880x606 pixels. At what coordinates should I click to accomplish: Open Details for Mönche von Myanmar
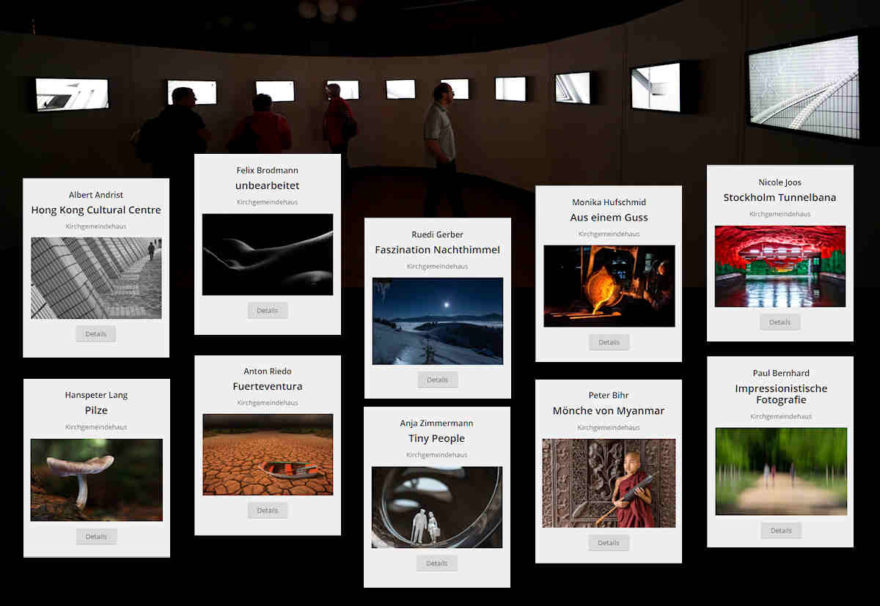click(609, 543)
